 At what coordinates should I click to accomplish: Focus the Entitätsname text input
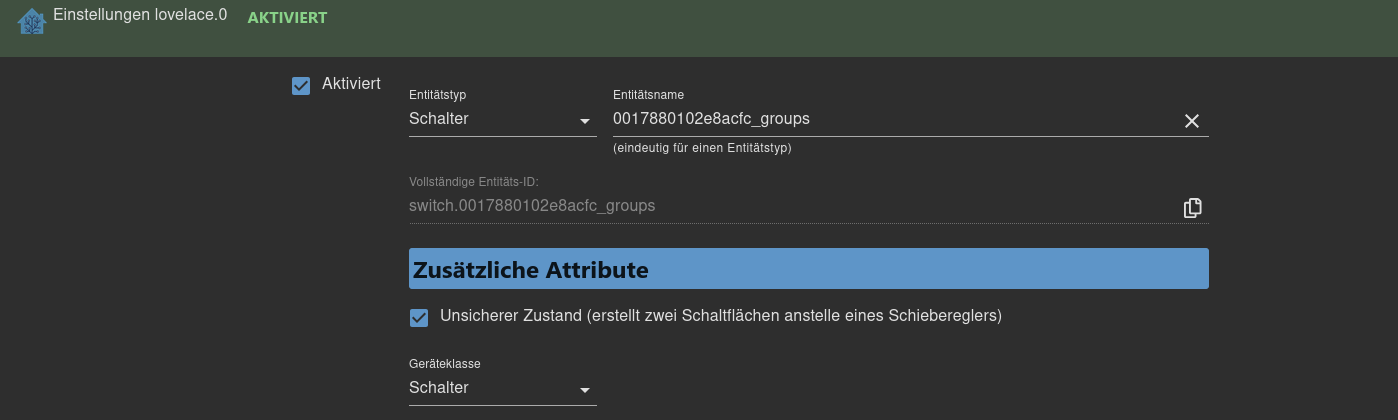pyautogui.click(x=890, y=119)
